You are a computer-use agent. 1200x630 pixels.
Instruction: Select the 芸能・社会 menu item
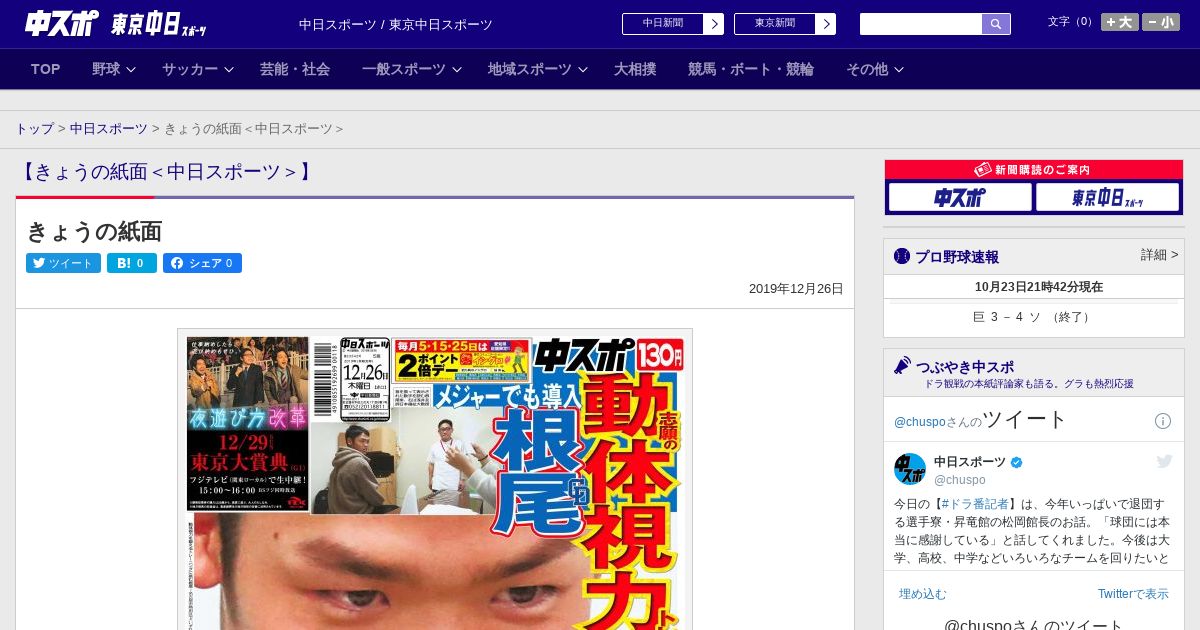pyautogui.click(x=295, y=69)
